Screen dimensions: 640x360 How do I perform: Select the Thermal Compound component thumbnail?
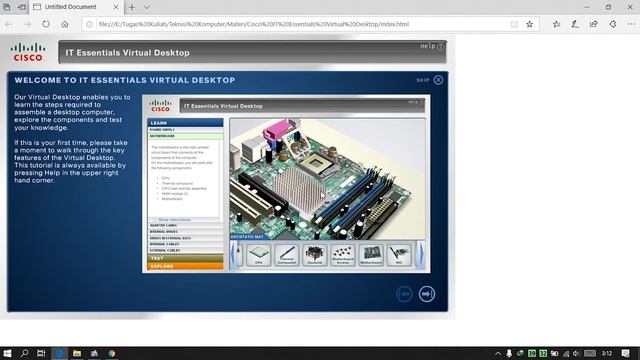click(287, 255)
